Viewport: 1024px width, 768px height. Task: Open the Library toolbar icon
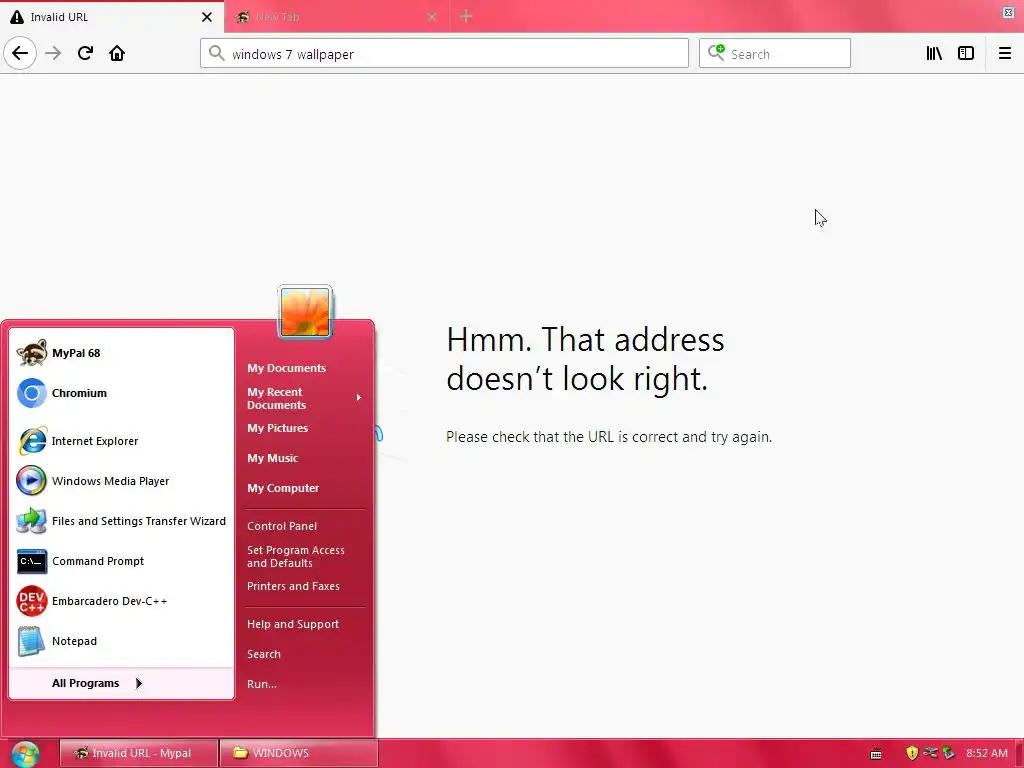coord(934,53)
